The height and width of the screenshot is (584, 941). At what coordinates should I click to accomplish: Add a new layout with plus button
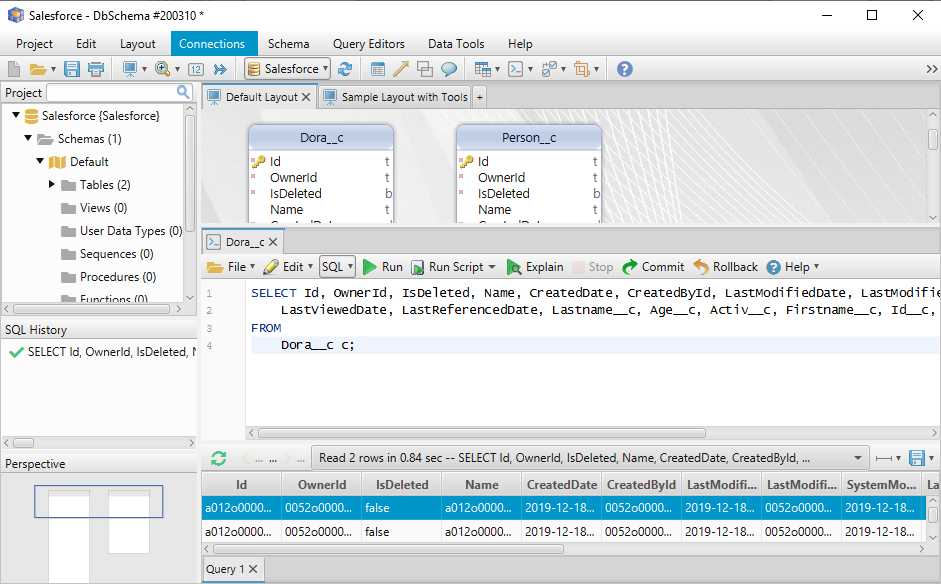pos(480,97)
